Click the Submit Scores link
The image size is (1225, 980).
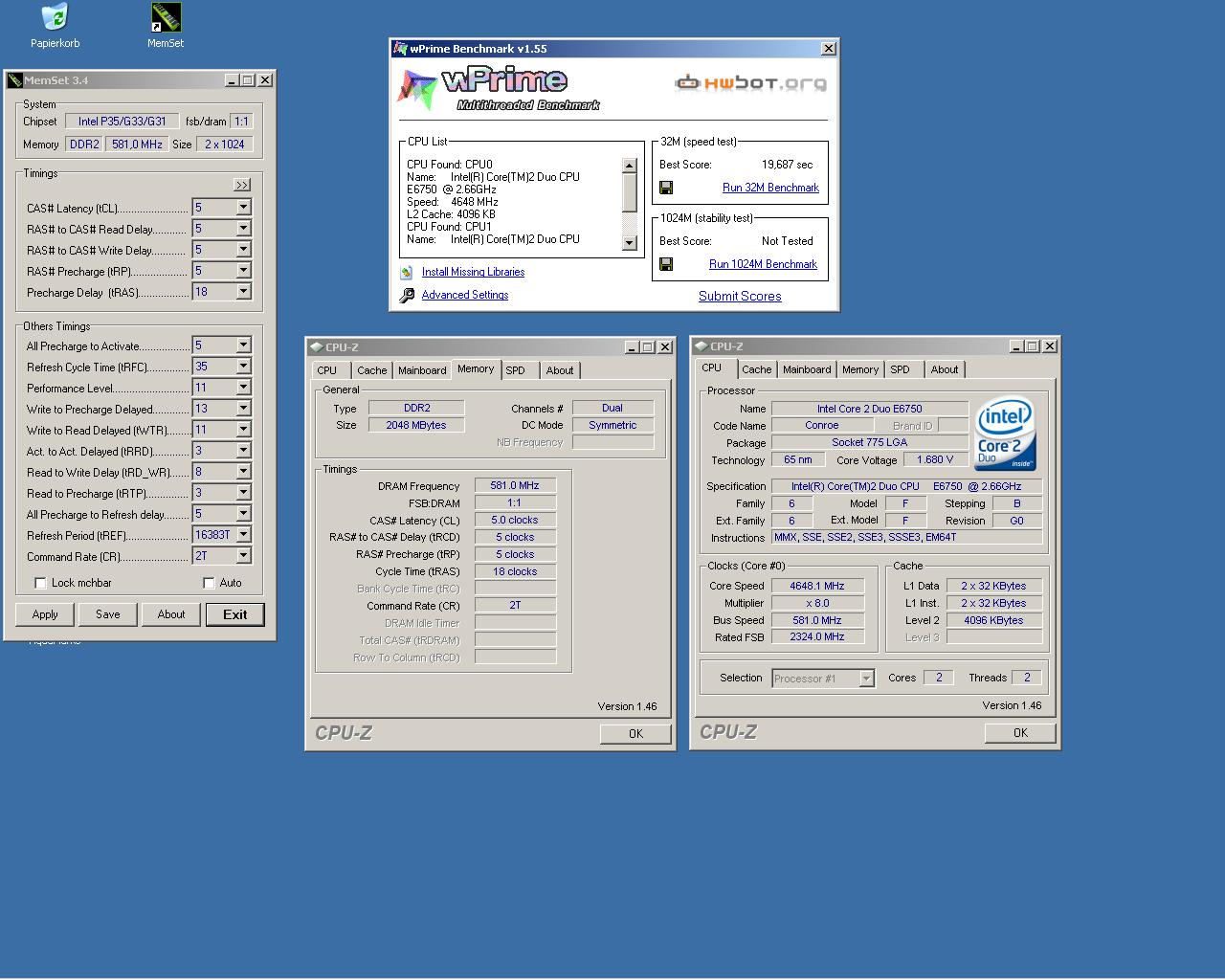click(x=740, y=297)
